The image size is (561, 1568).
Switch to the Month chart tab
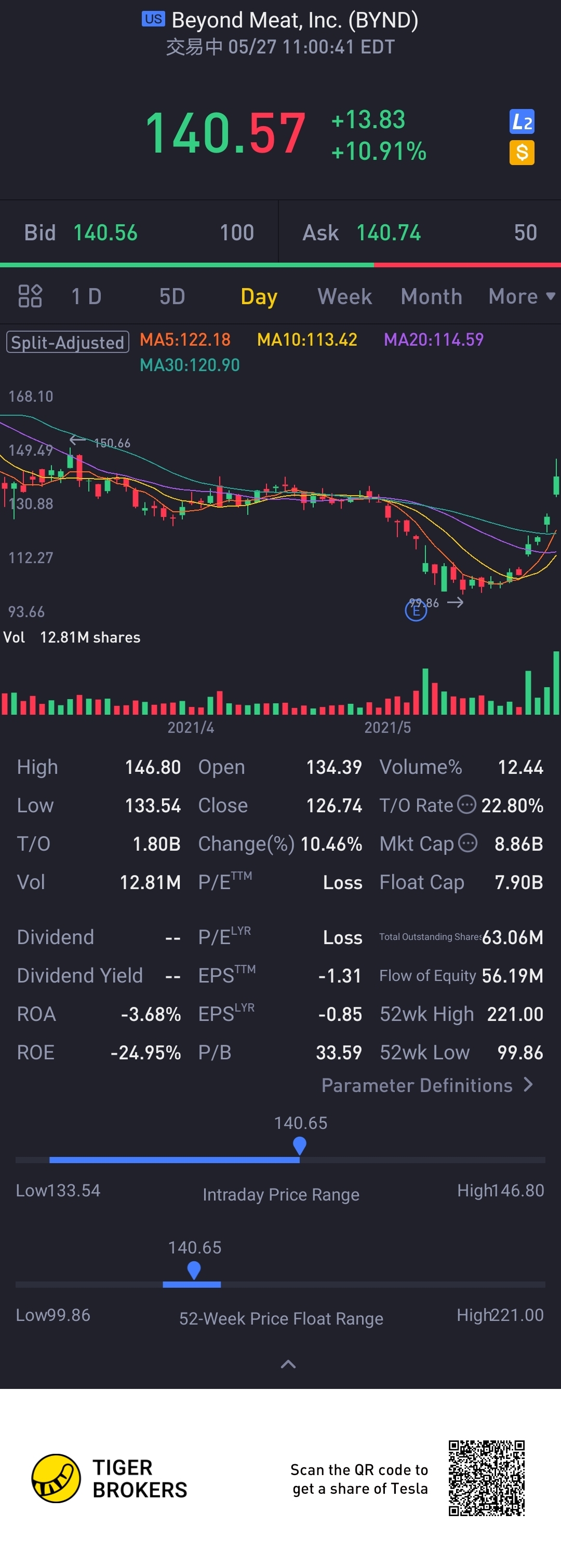coord(431,296)
